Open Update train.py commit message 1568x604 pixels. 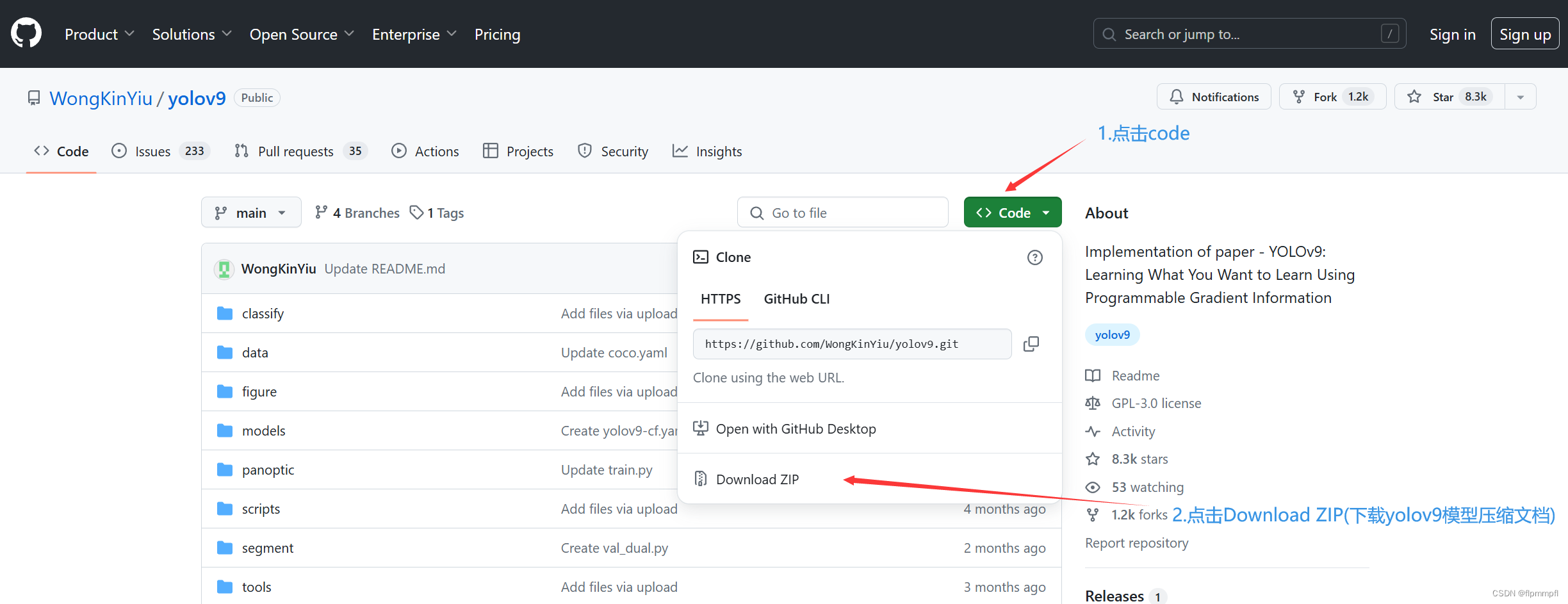tap(607, 469)
